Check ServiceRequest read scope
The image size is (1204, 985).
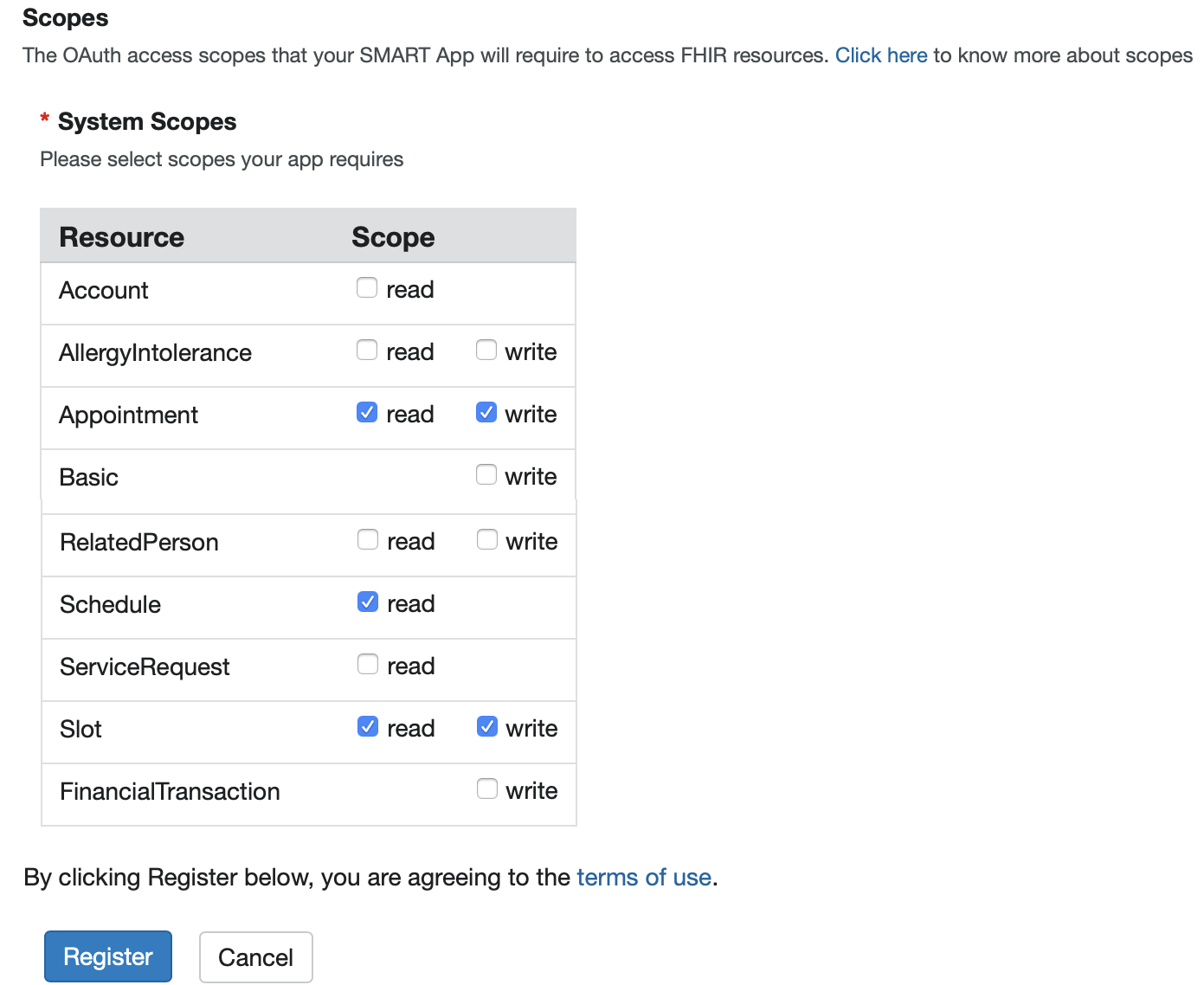(368, 665)
